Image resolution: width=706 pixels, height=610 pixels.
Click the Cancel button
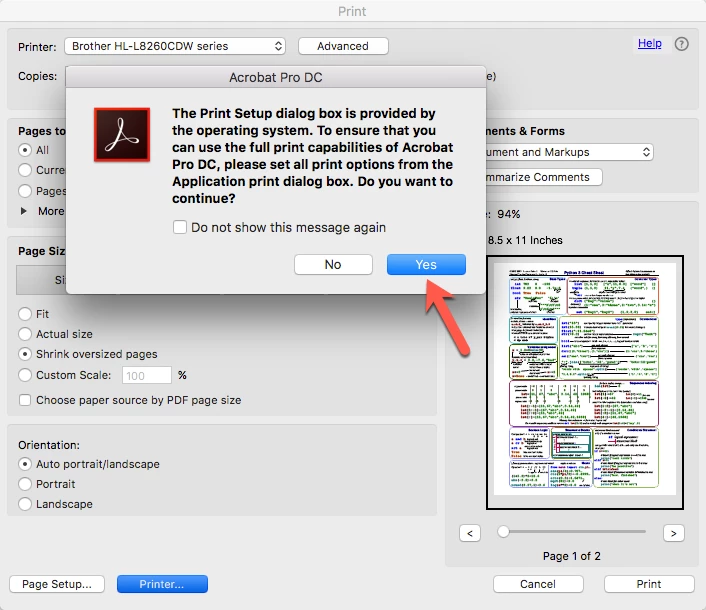[x=538, y=584]
